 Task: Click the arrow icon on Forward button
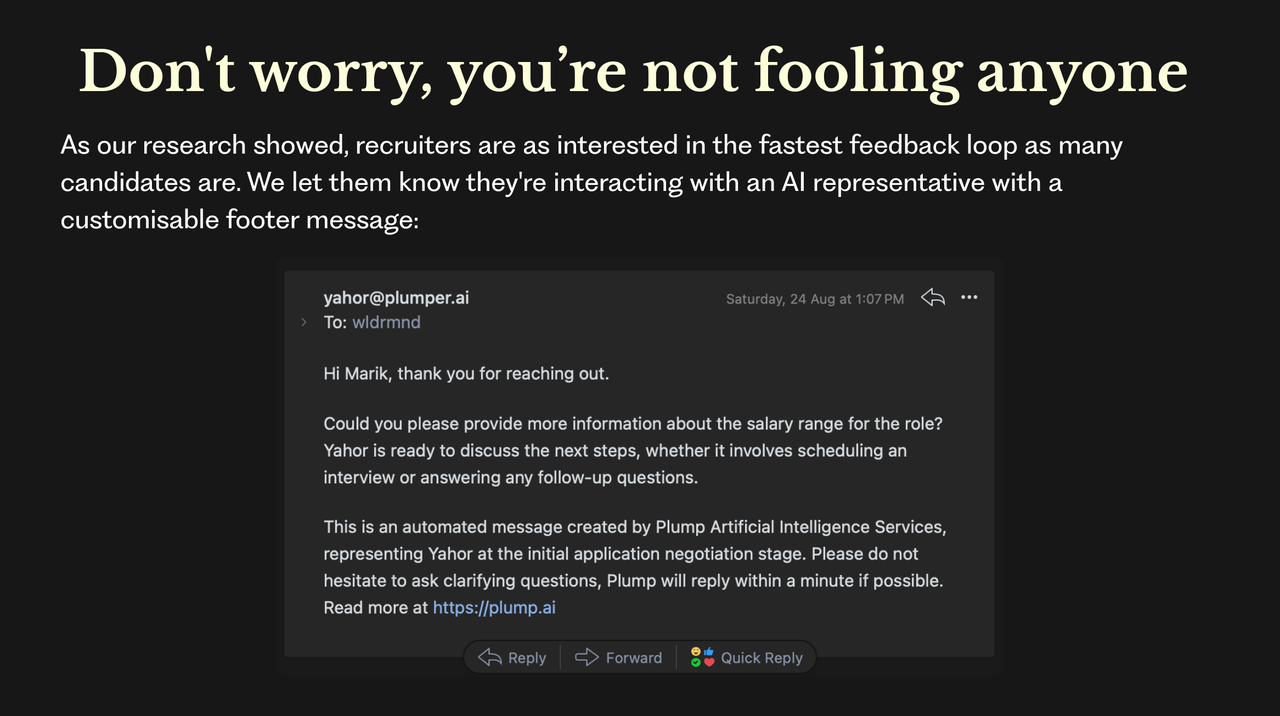pos(587,657)
